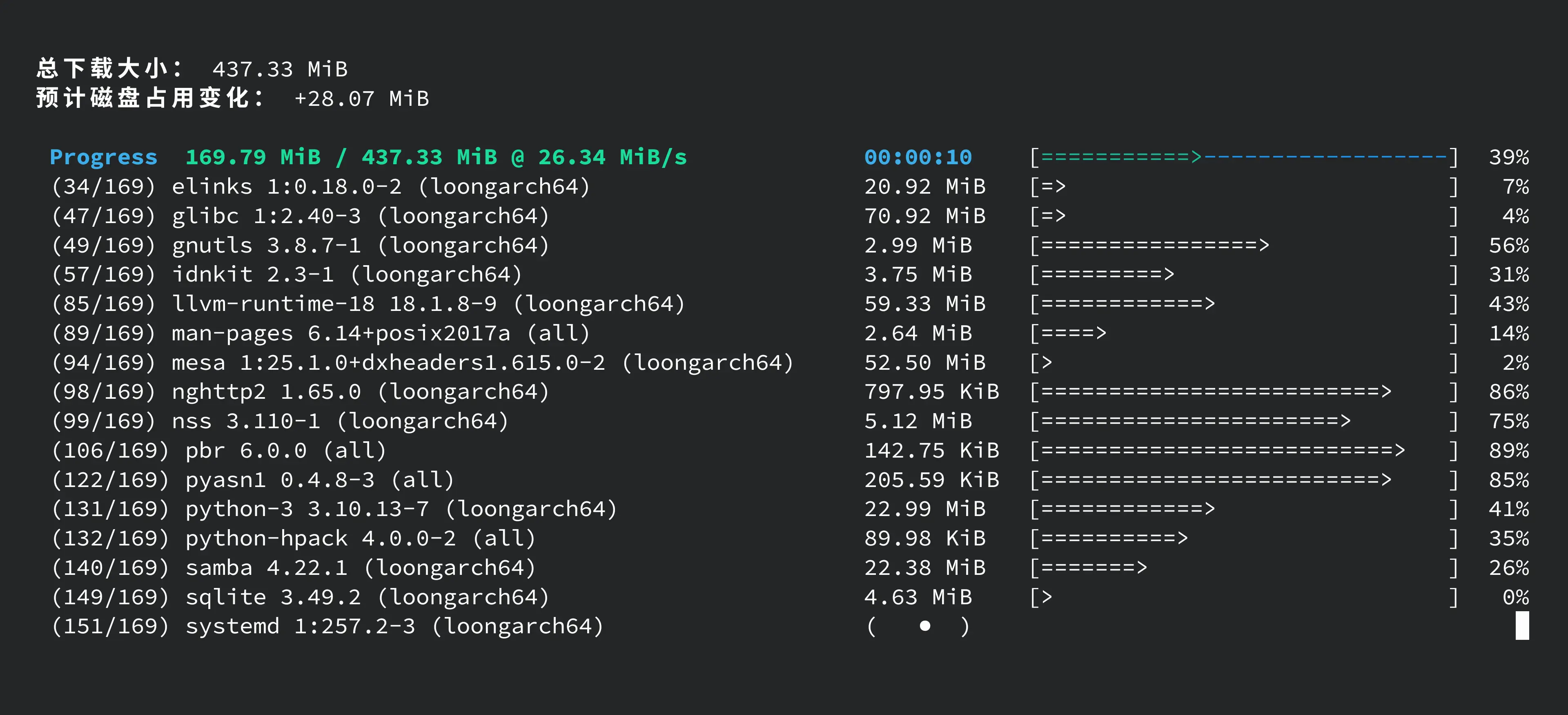Image resolution: width=1568 pixels, height=715 pixels.
Task: Click the glibc 1:2.40-3 package line
Action: (360, 216)
